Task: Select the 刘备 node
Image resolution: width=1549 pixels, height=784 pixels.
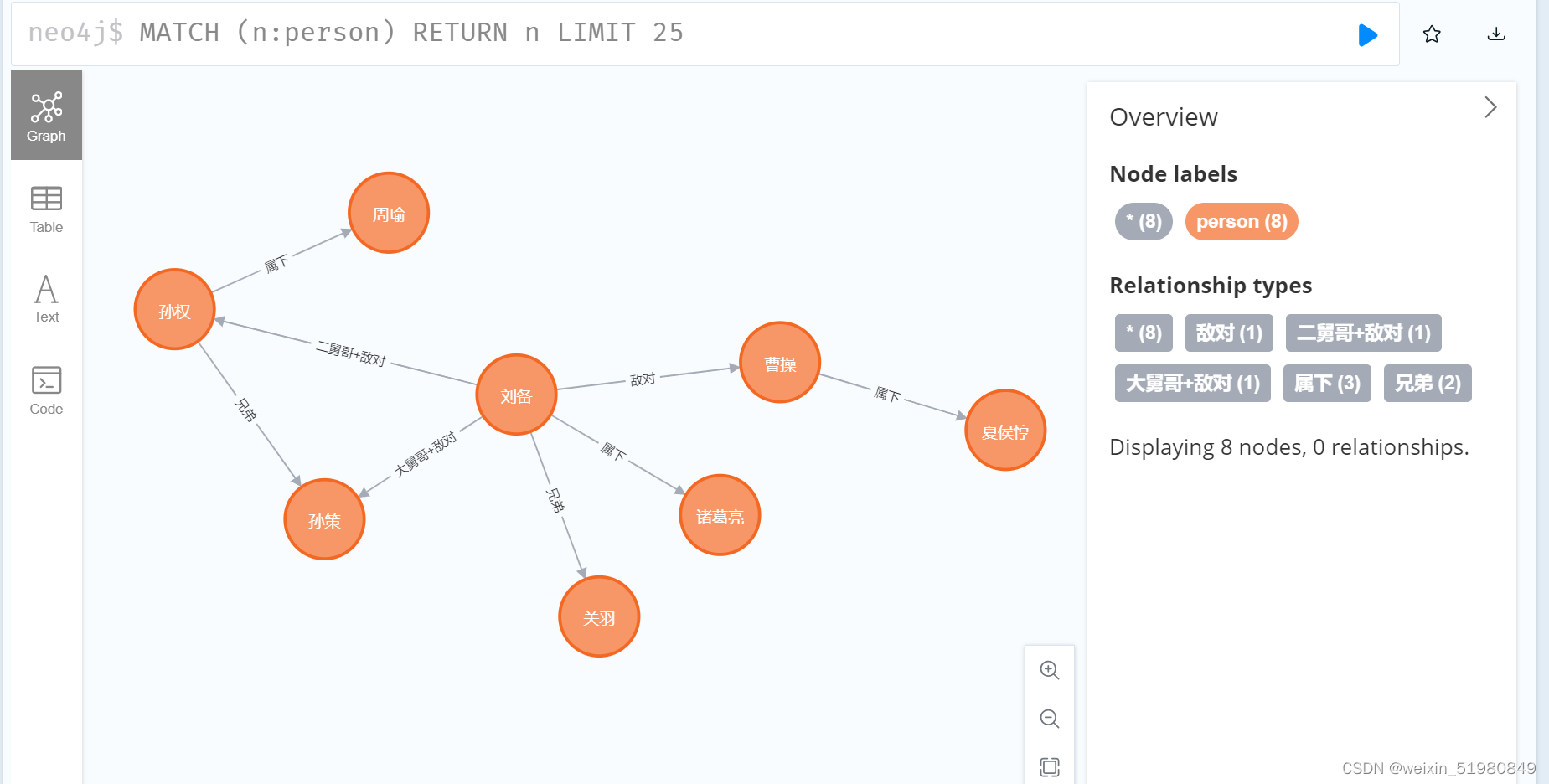Action: coord(516,394)
